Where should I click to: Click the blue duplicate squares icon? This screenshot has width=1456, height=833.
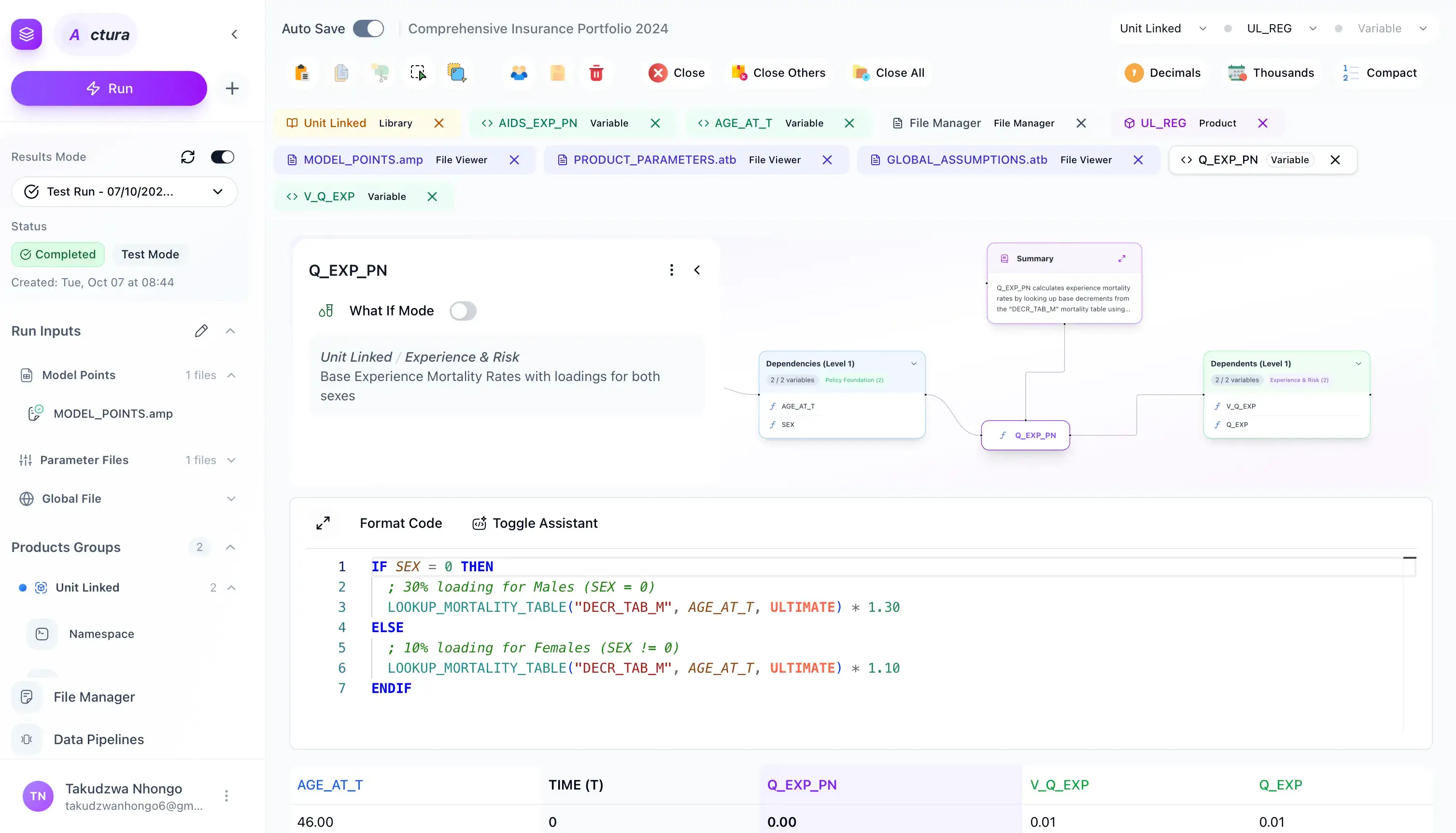[x=456, y=72]
